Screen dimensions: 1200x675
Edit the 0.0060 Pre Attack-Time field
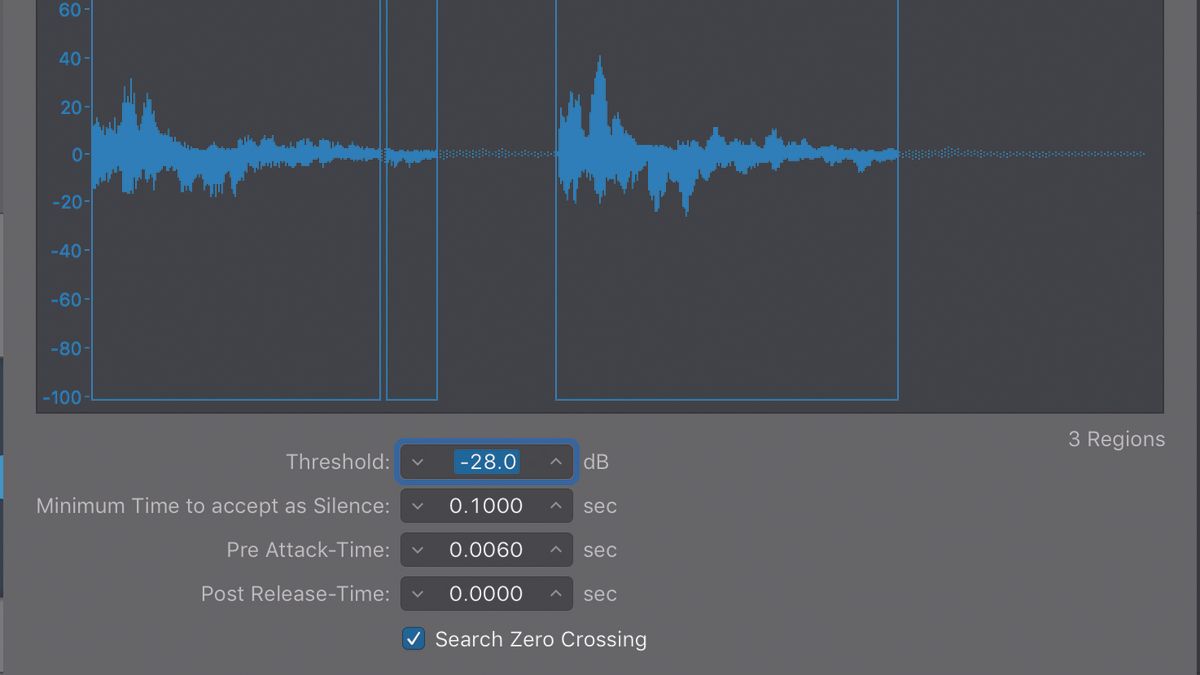[487, 550]
